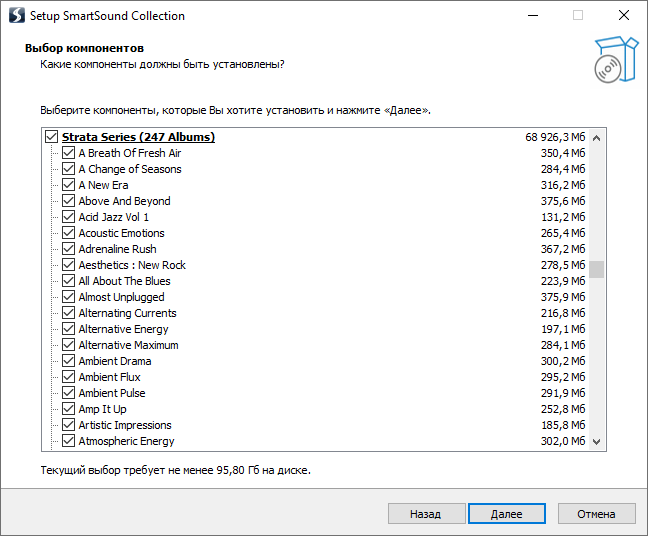Click the Отмена button
The width and height of the screenshot is (648, 536).
click(596, 514)
